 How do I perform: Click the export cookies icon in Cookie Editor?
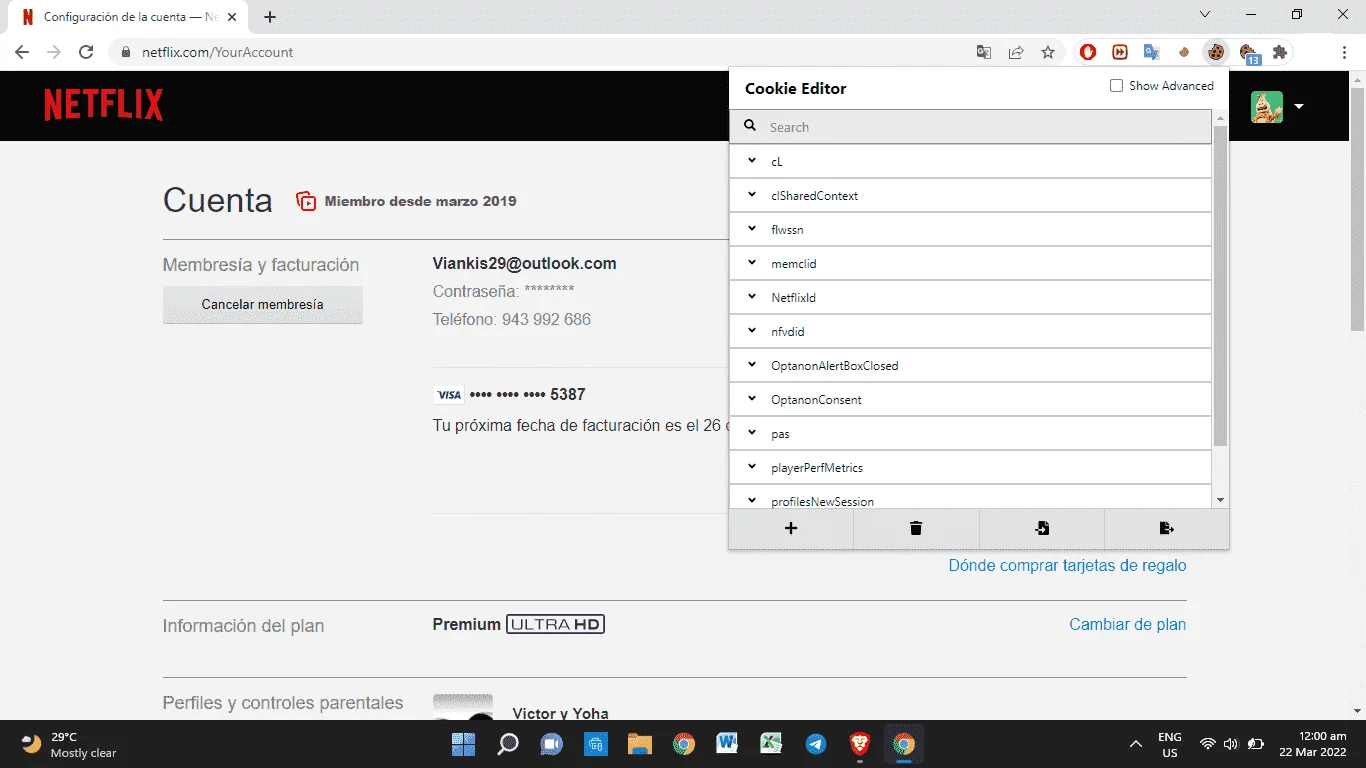(1167, 528)
